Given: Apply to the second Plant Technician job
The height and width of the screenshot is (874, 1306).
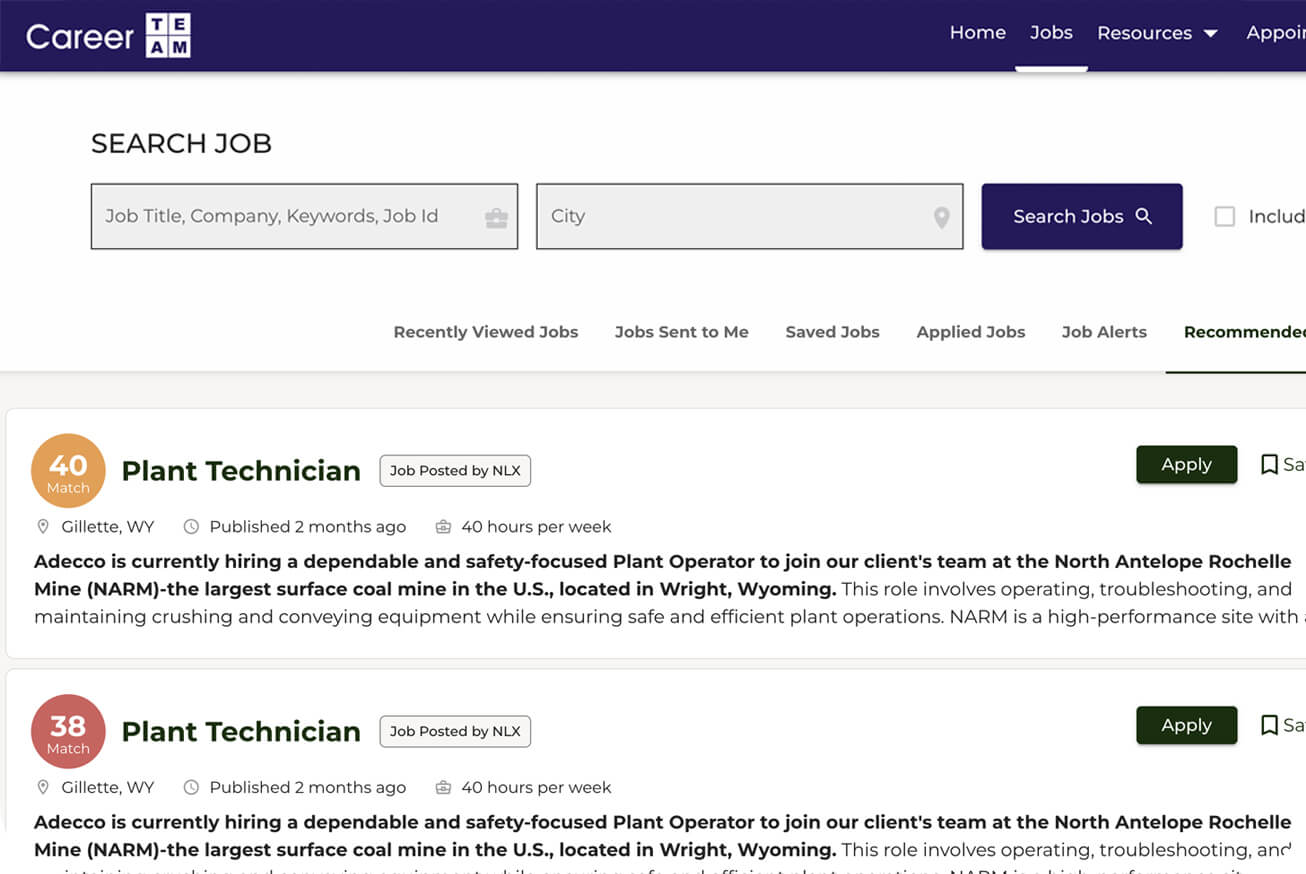Looking at the screenshot, I should [x=1186, y=725].
